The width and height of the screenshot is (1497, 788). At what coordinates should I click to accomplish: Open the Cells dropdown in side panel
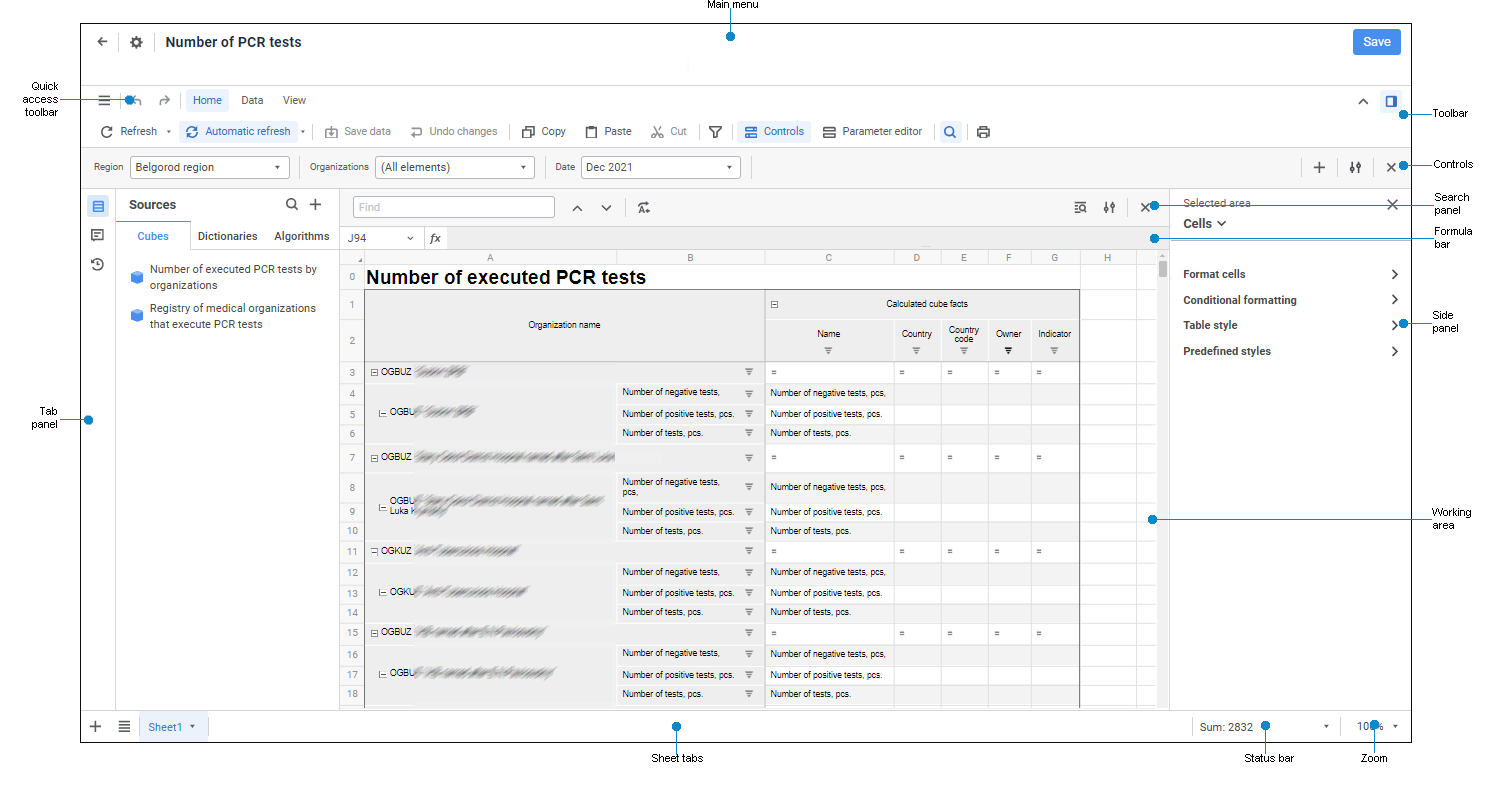click(x=1205, y=224)
